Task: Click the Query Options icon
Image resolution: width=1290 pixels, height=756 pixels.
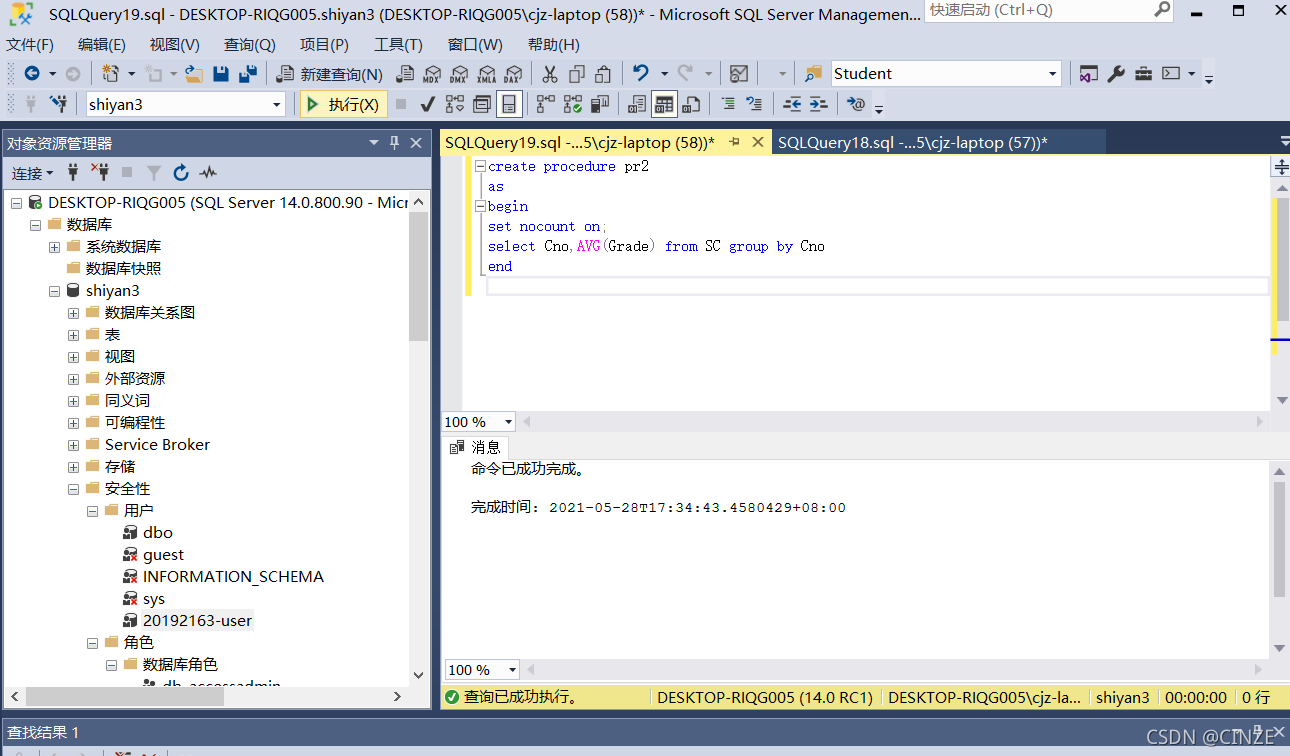Action: tap(482, 104)
